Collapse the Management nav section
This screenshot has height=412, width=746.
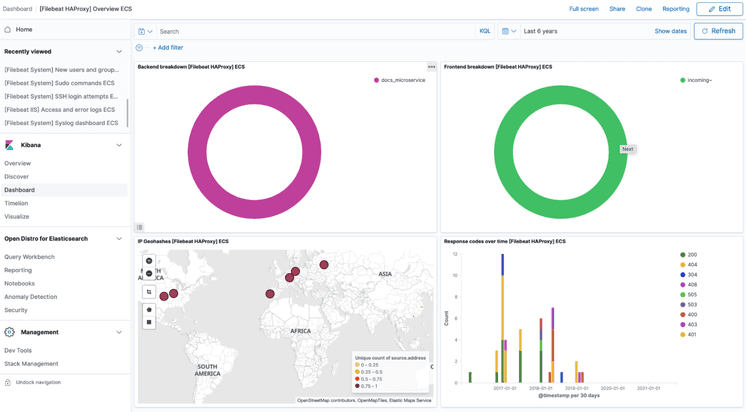click(119, 332)
